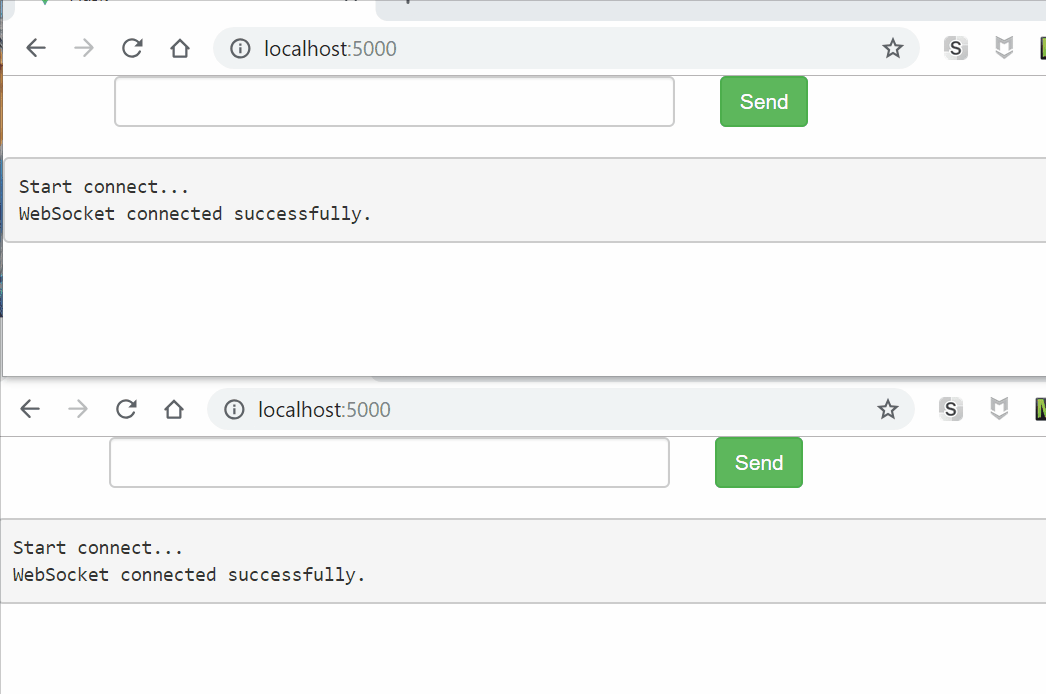1046x694 pixels.
Task: Click the page info icon beside localhost:5000
Action: coord(239,47)
